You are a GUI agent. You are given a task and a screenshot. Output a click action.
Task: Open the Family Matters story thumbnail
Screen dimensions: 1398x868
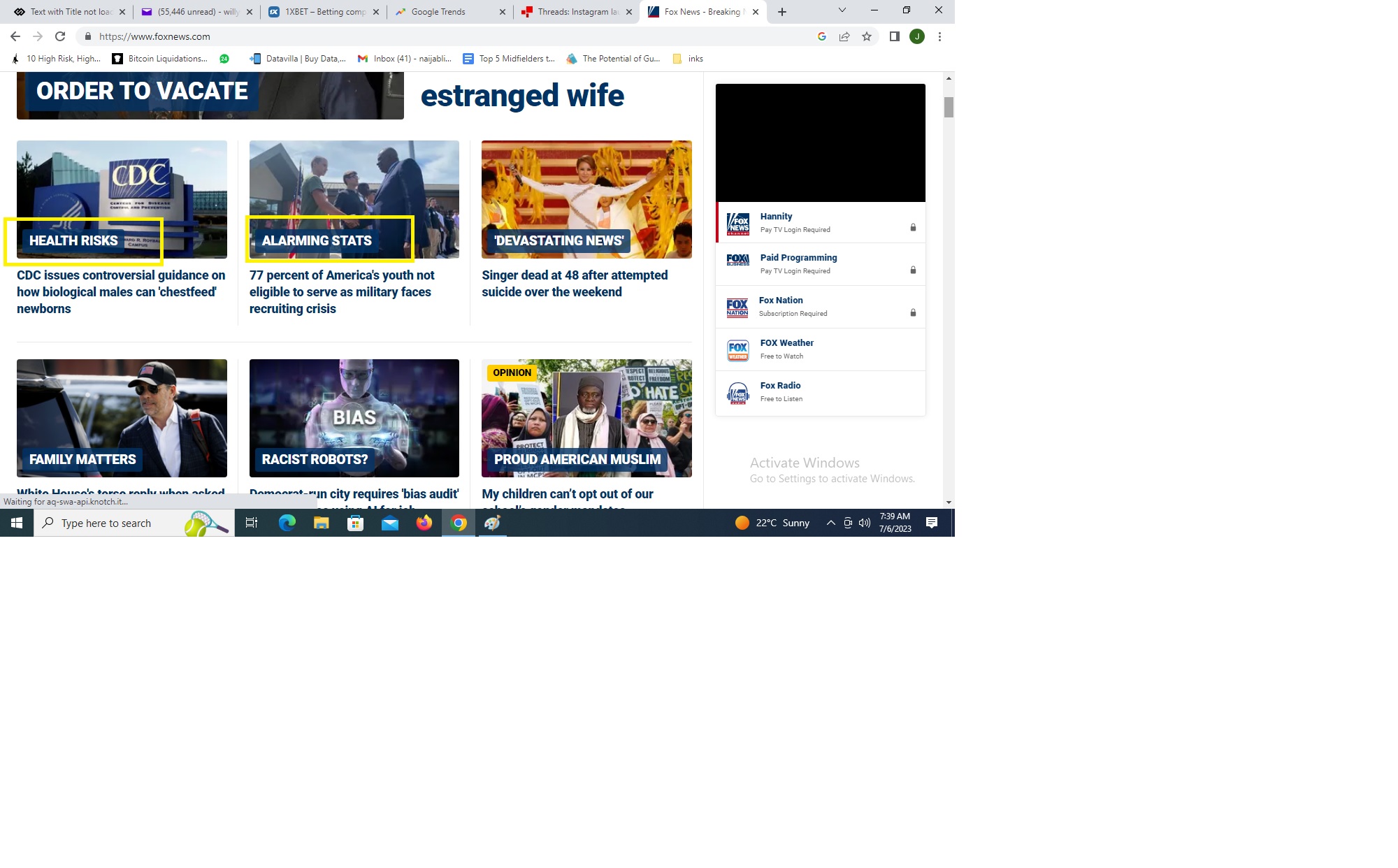pyautogui.click(x=122, y=418)
